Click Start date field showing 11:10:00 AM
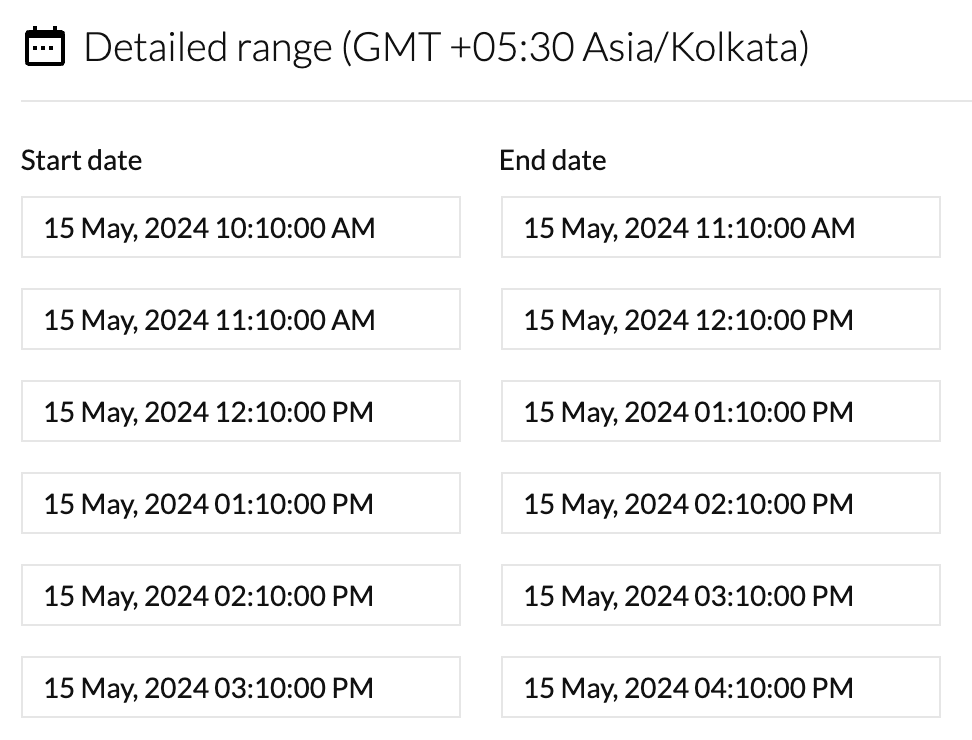The height and width of the screenshot is (740, 972). click(240, 319)
